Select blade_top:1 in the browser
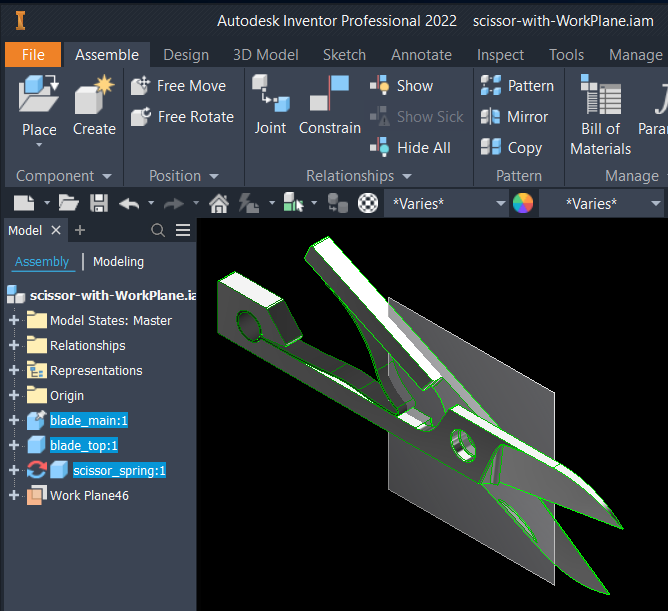Viewport: 668px width, 611px height. [84, 445]
